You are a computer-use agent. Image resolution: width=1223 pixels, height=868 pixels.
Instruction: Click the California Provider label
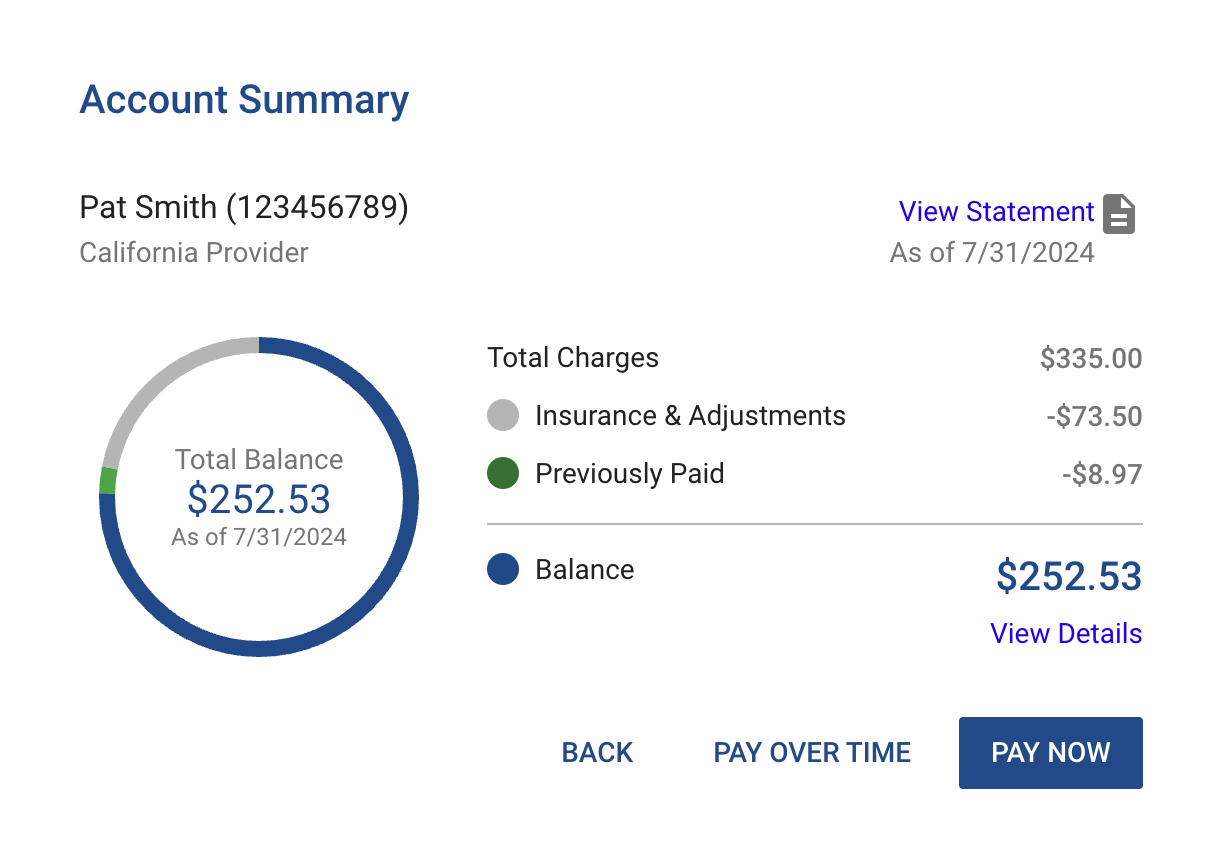(x=193, y=252)
